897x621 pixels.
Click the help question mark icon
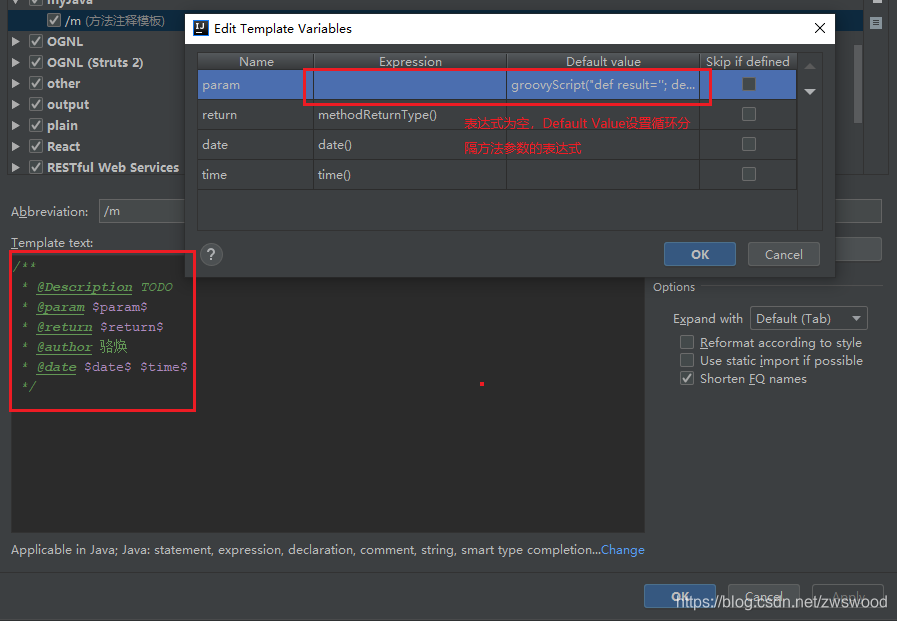point(211,254)
